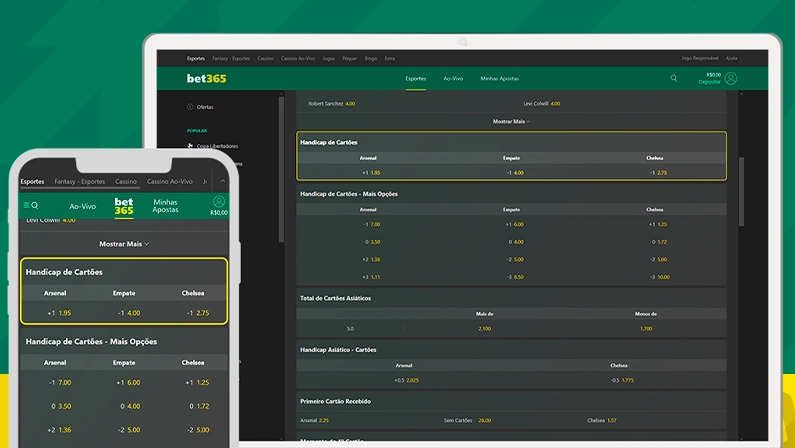Tap Chelsea 0 1.72 on the phone
795x448 pixels.
(x=199, y=406)
